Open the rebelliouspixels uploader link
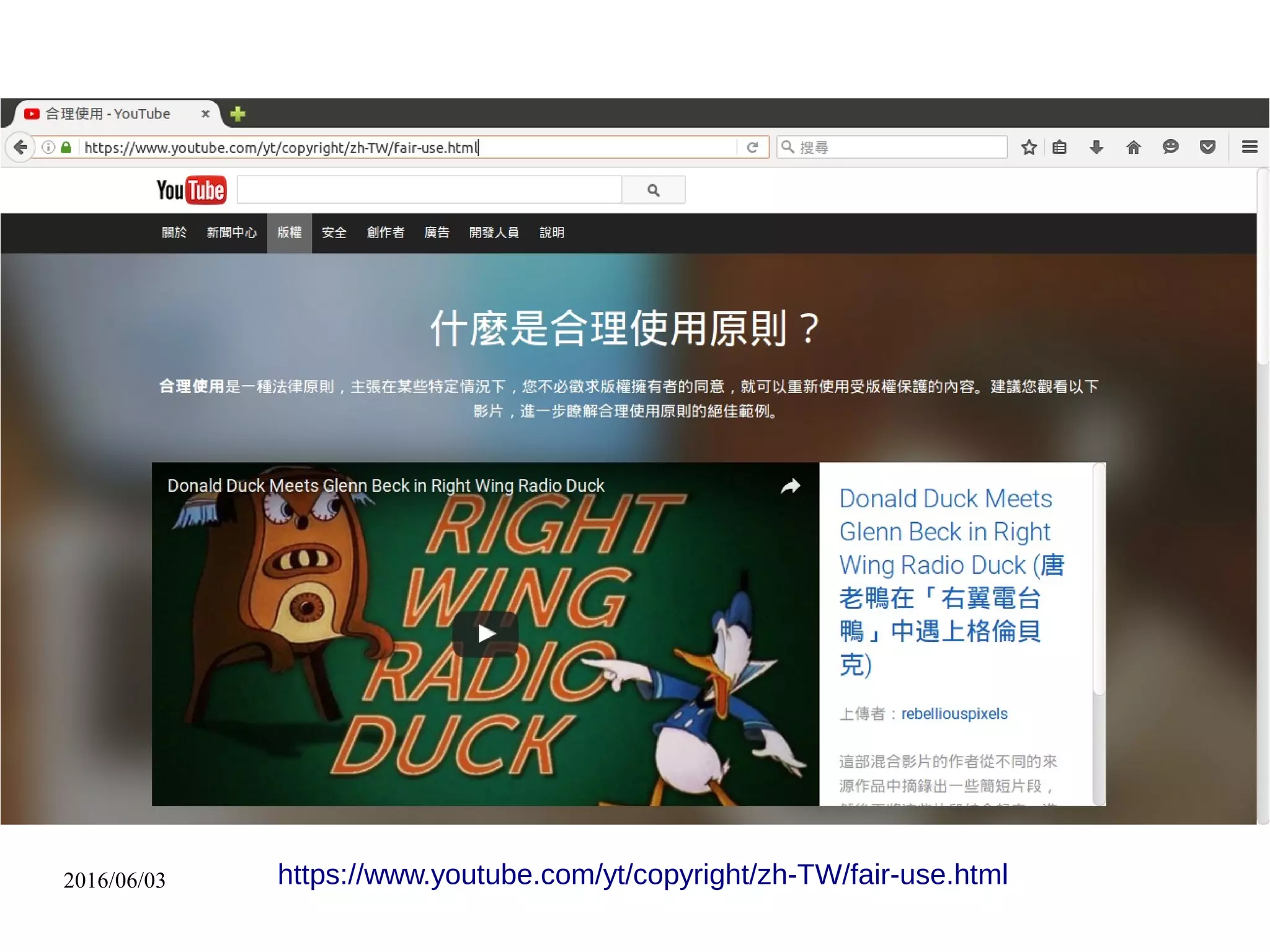 pos(954,714)
